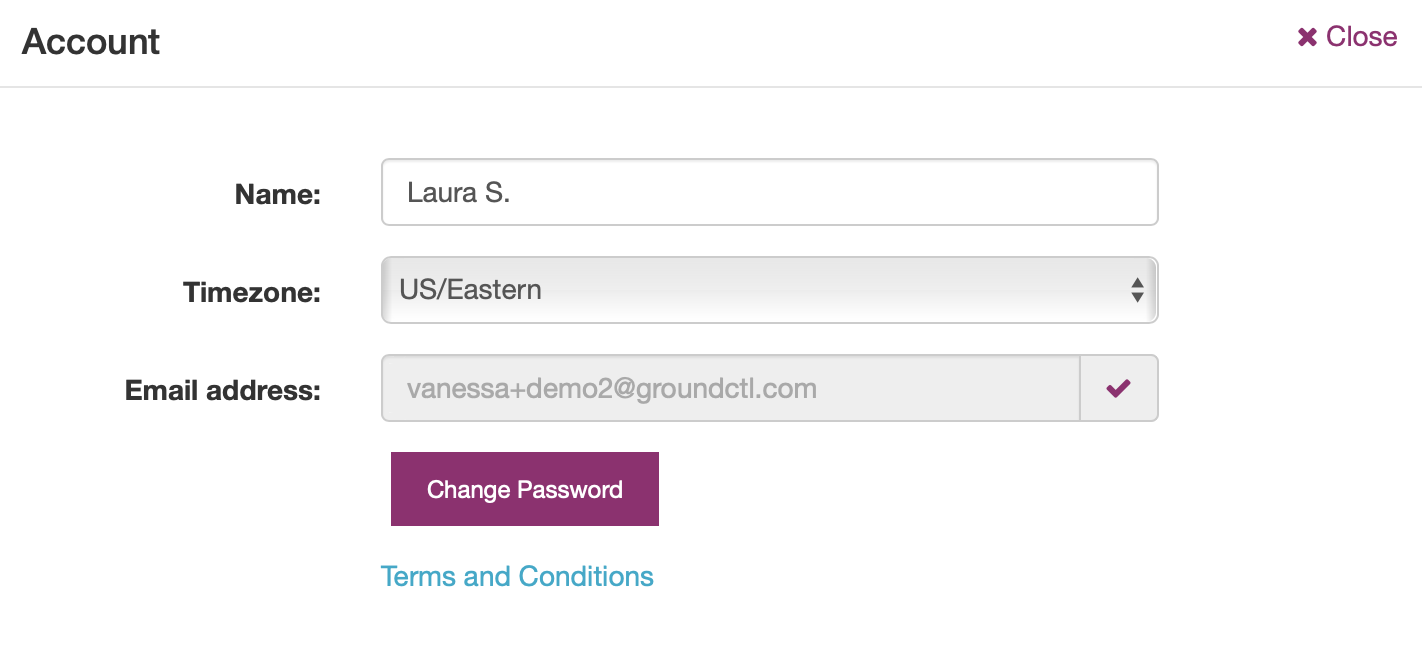Image resolution: width=1422 pixels, height=662 pixels.
Task: Click the vanessa+demo2@groundctl.com email text
Action: [x=612, y=388]
